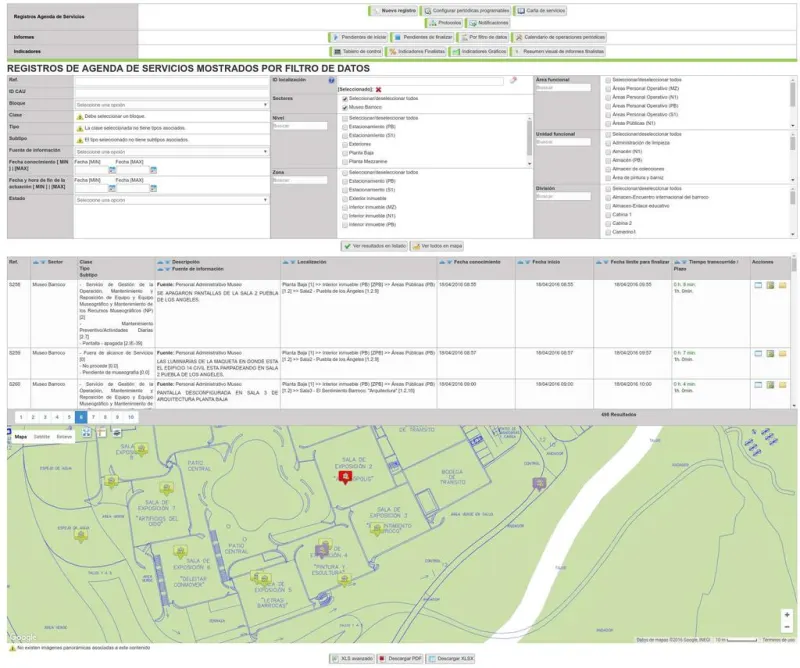Click the eraser icon next to ID localización field
This screenshot has width=800, height=668.
tap(513, 81)
